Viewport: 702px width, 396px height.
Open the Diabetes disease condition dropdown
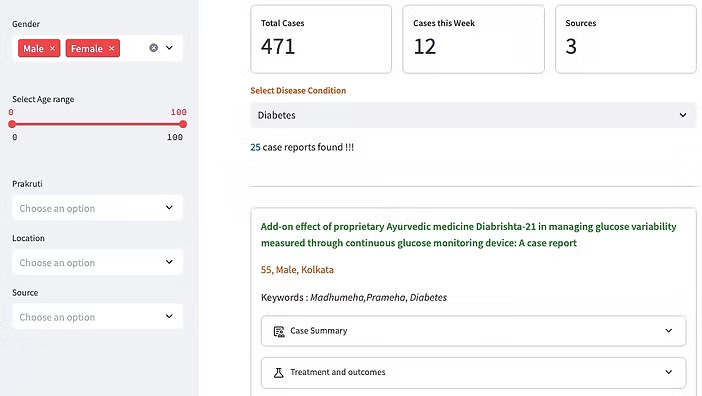tap(473, 115)
